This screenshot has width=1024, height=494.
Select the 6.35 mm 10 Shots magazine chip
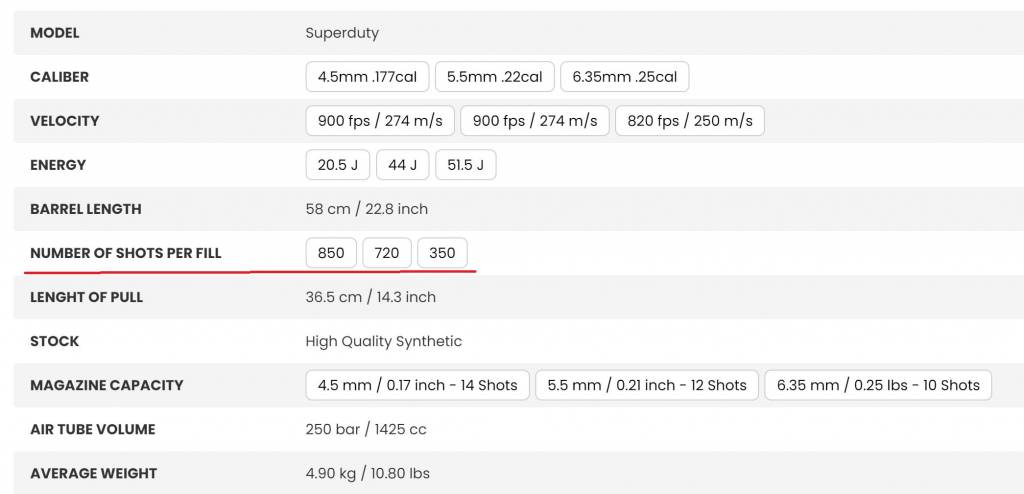[878, 386]
